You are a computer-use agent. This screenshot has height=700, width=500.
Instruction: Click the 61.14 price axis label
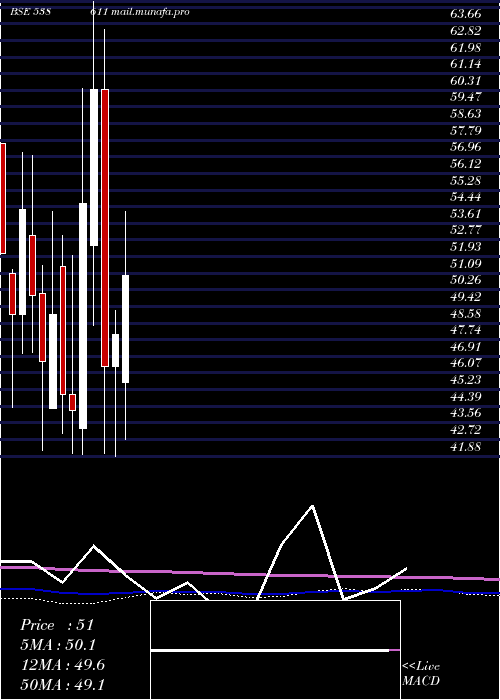pyautogui.click(x=466, y=64)
